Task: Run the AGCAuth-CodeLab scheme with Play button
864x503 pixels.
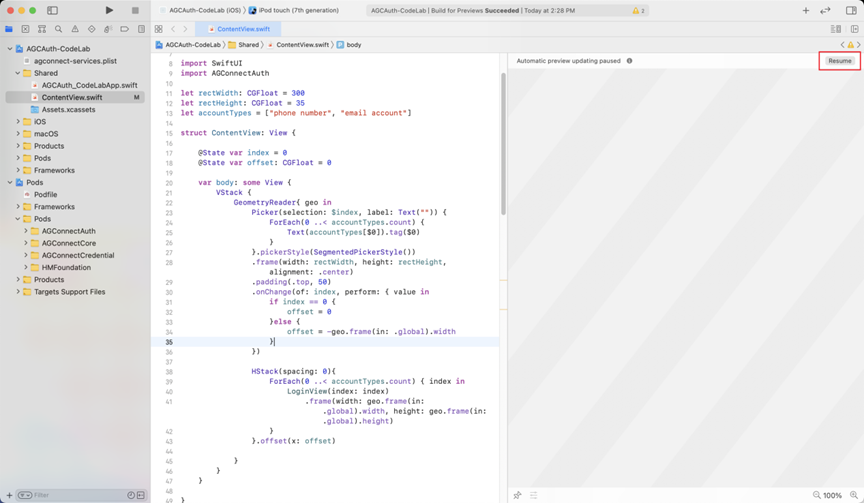Action: click(x=109, y=10)
